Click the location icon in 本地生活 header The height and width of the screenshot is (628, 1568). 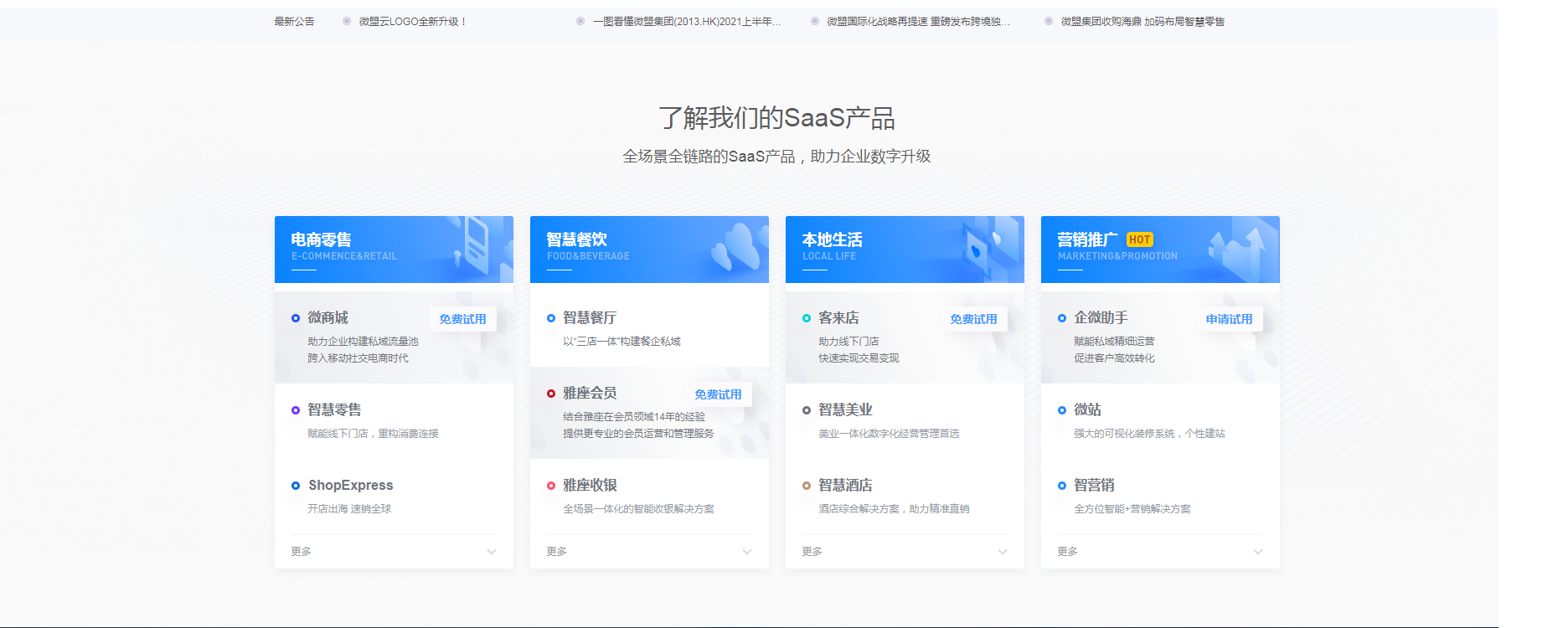point(978,250)
